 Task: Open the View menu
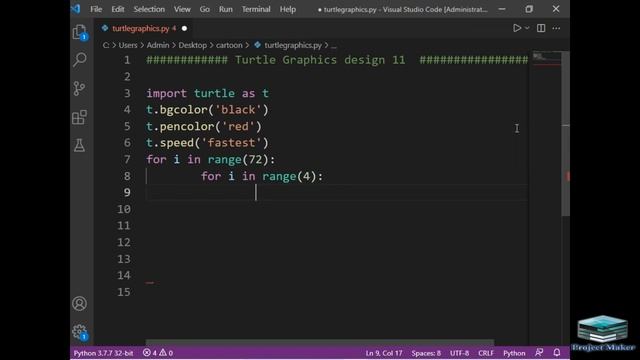(x=182, y=9)
